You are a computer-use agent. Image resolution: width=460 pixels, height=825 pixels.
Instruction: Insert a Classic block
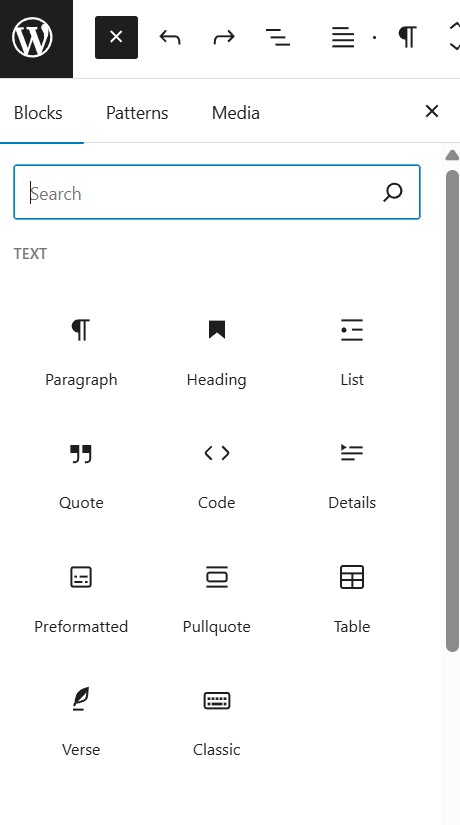pos(216,721)
